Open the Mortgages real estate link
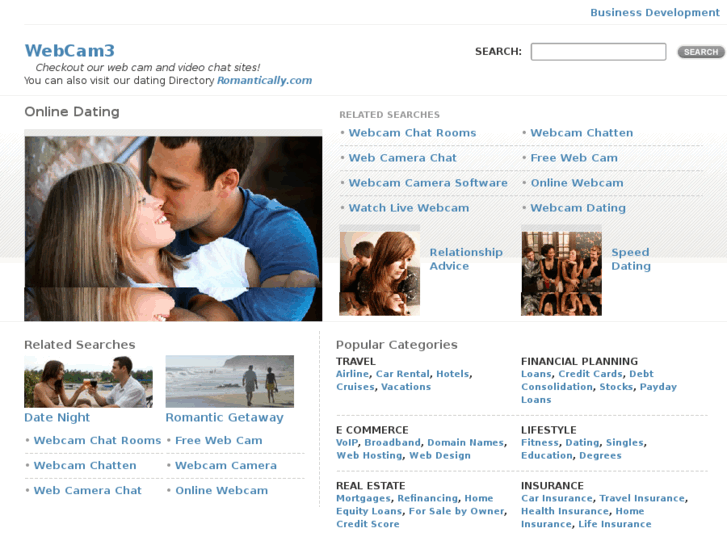This screenshot has height=545, width=727. click(x=364, y=498)
